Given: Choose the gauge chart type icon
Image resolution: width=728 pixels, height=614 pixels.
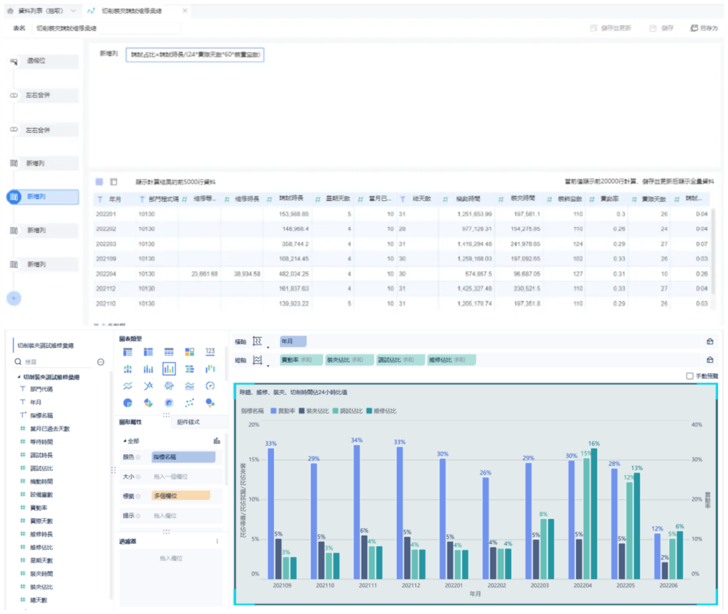Looking at the screenshot, I should (x=210, y=385).
